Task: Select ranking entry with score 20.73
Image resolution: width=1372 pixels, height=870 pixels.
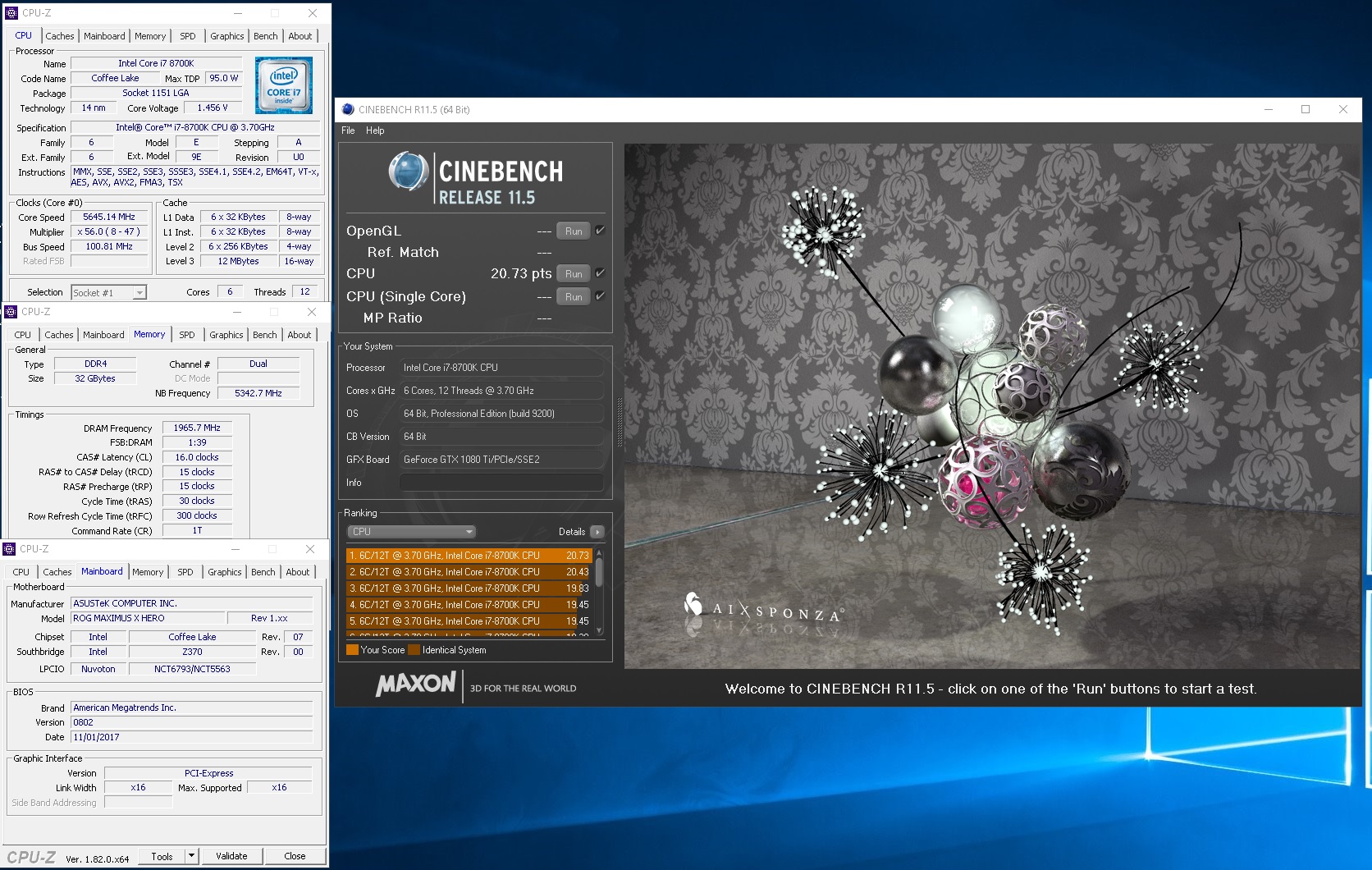Action: (469, 556)
